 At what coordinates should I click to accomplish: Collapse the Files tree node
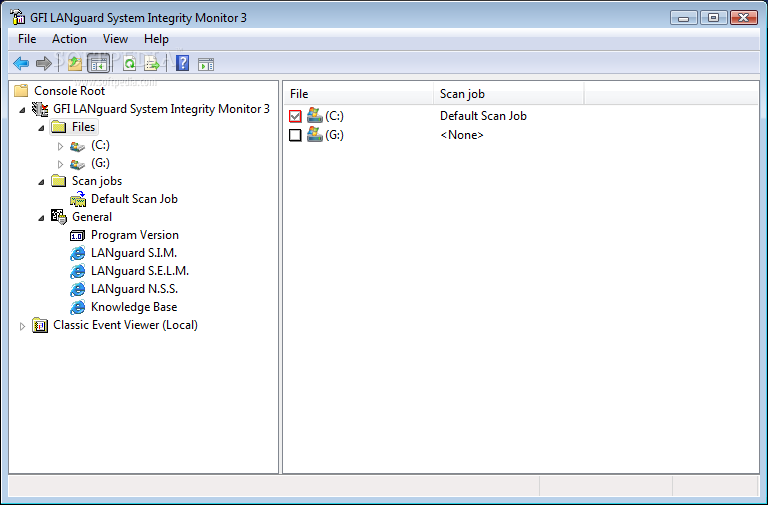41,128
